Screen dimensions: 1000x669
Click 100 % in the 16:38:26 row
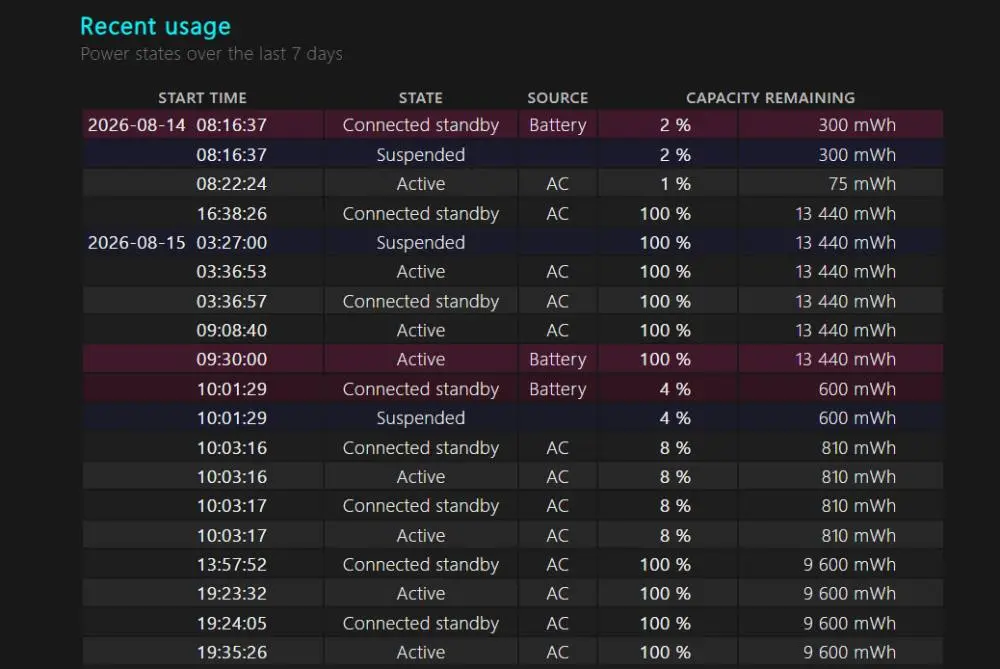[665, 214]
